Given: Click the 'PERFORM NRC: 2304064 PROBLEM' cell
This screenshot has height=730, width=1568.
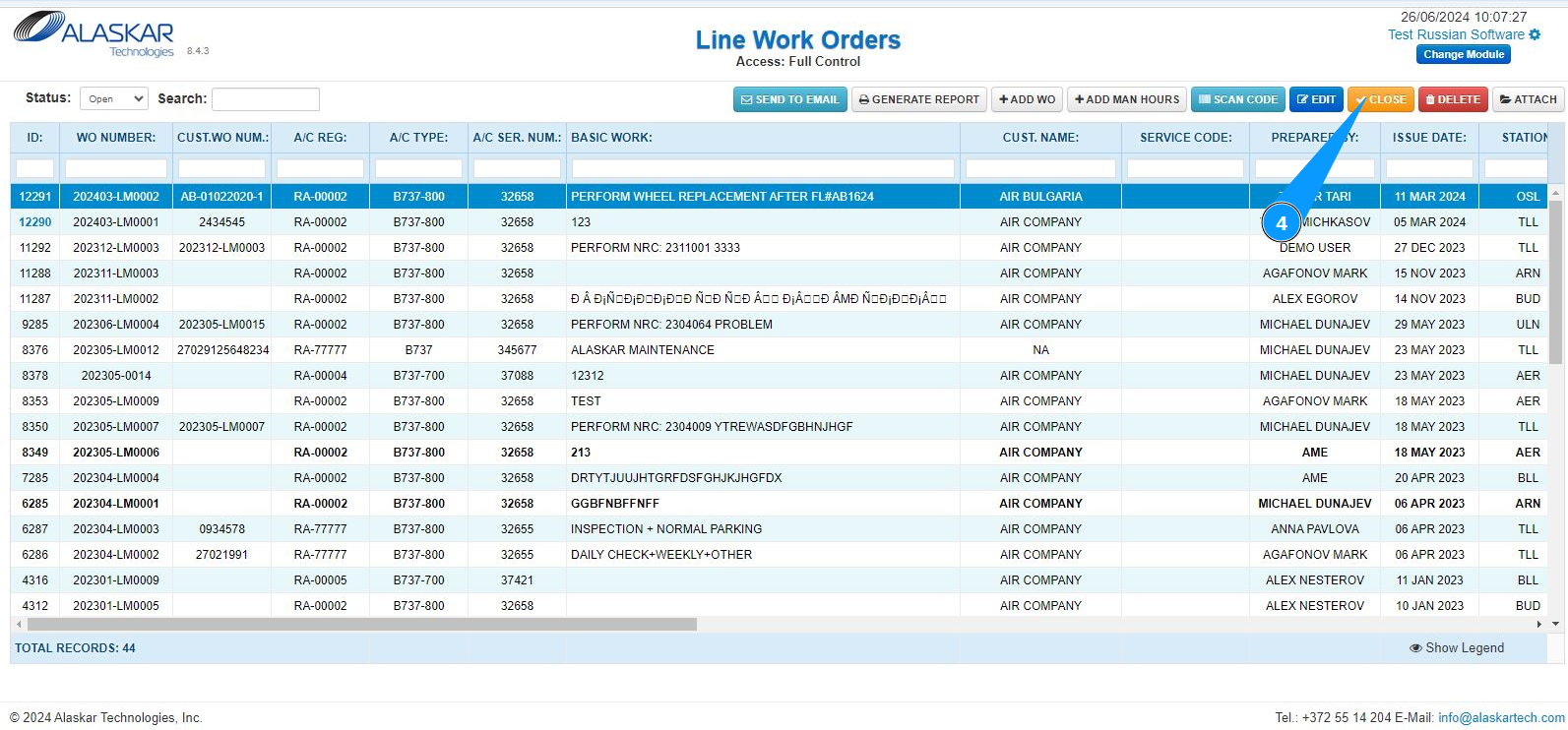Looking at the screenshot, I should [x=764, y=325].
